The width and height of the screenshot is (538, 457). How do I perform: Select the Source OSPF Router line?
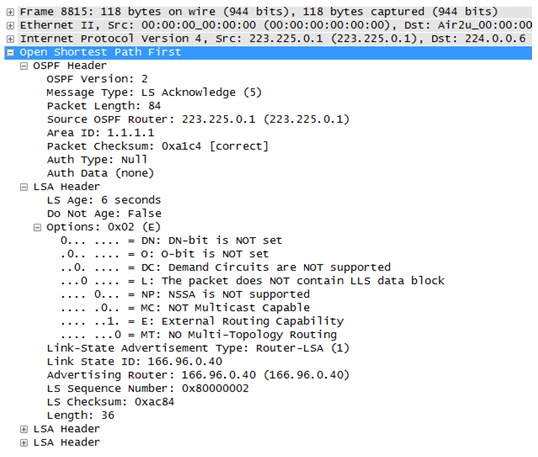(x=198, y=120)
